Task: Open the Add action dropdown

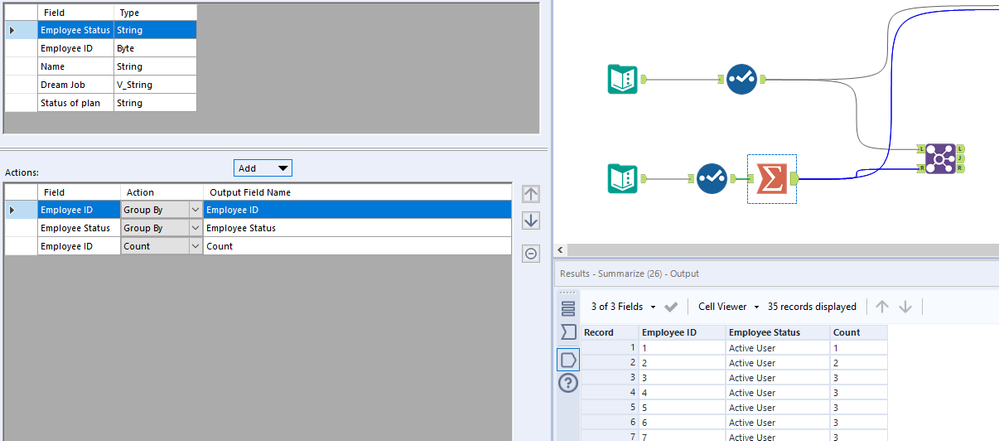Action: pos(262,168)
